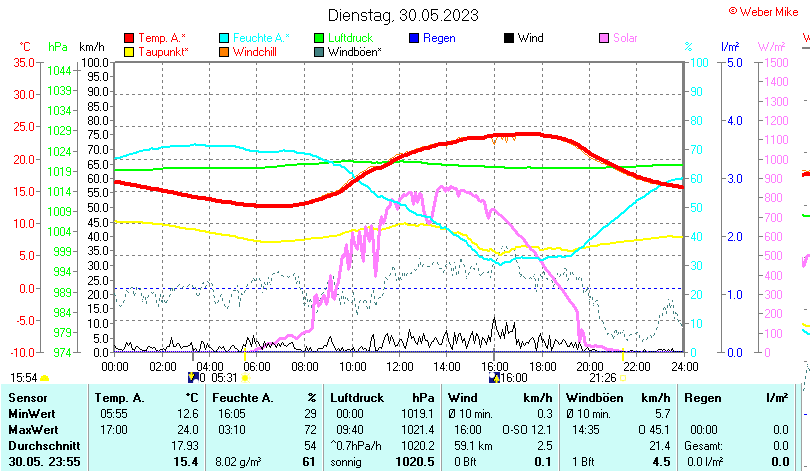
Task: Click the '1 Bft' gust force text
Action: (x=583, y=462)
